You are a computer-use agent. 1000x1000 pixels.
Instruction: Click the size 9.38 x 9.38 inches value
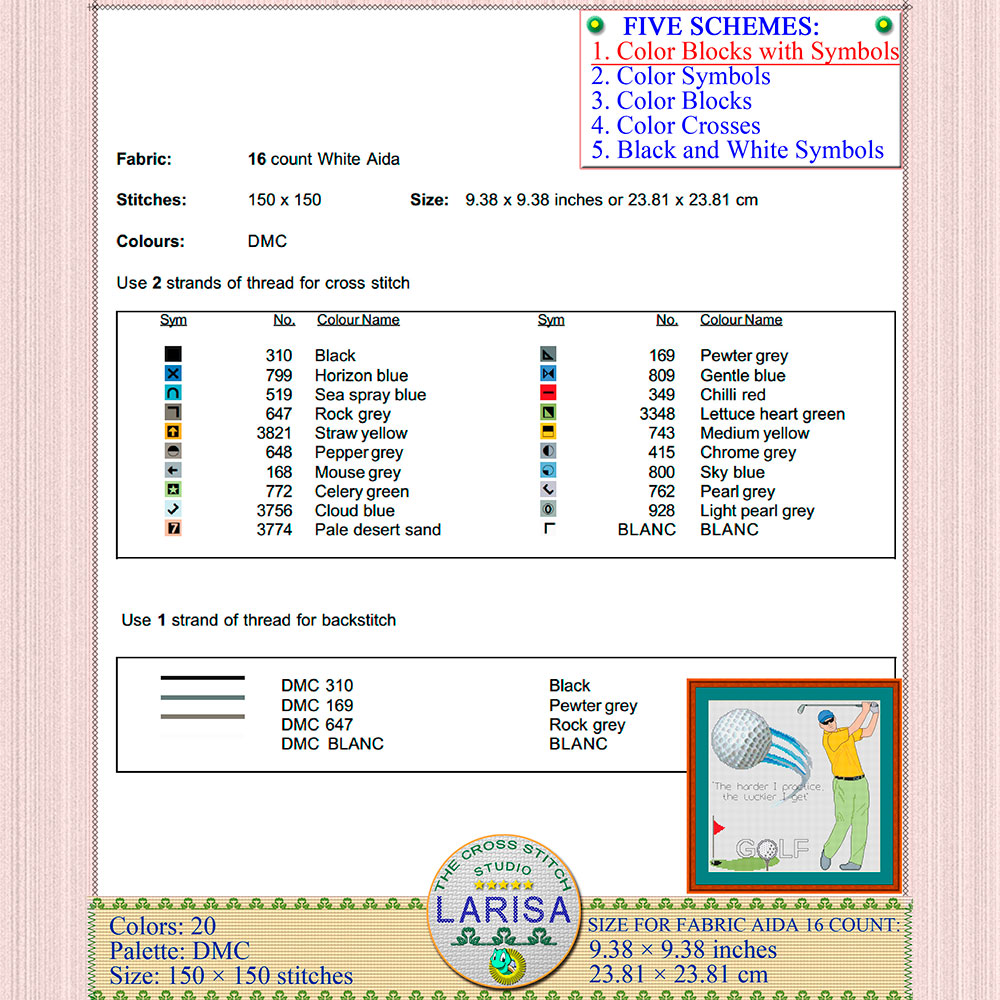pyautogui.click(x=612, y=200)
